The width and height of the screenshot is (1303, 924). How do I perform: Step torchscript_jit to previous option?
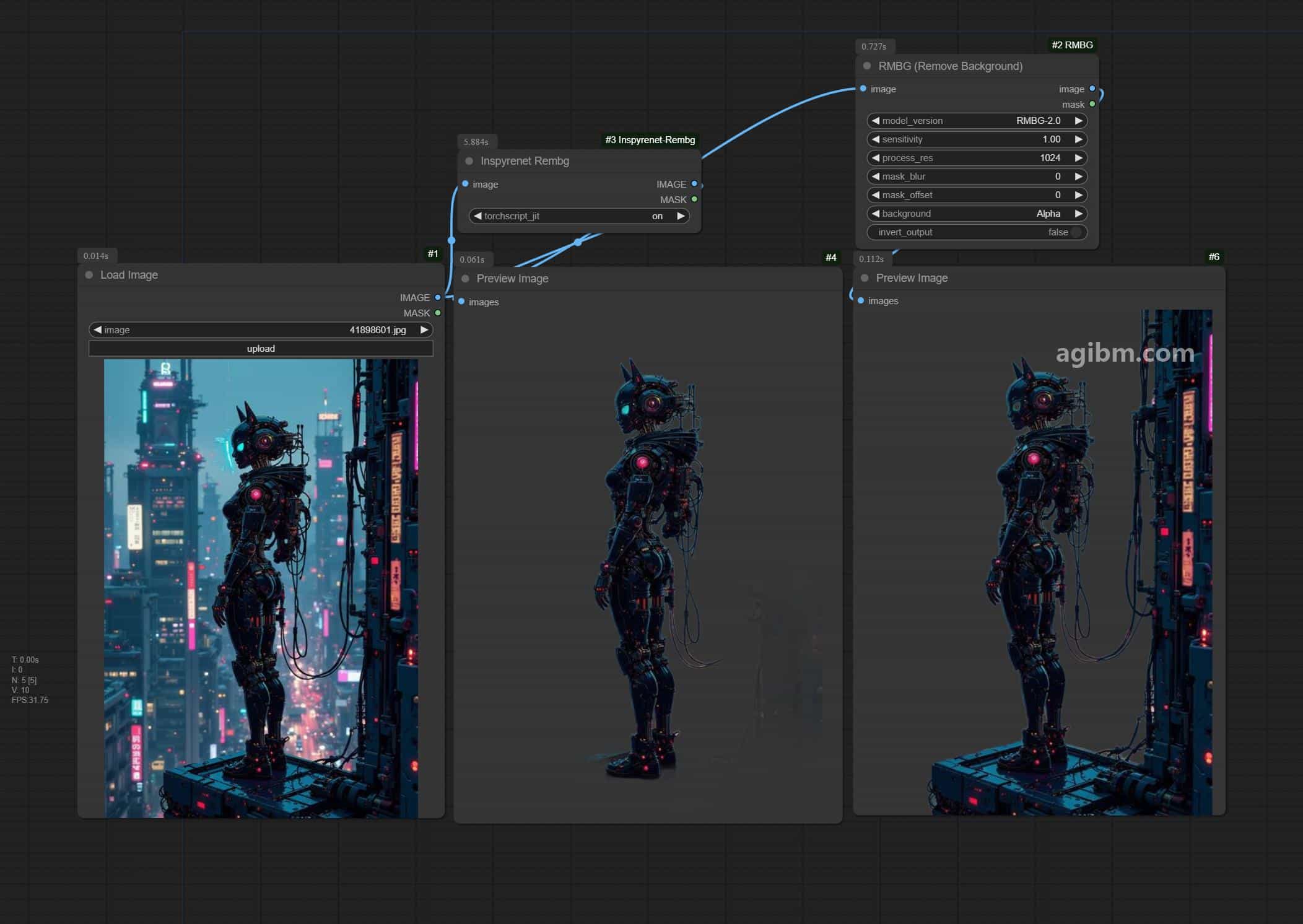pos(477,216)
